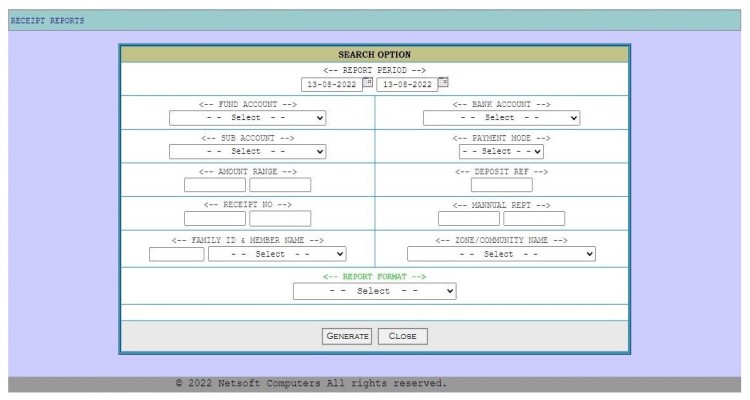Click the first Manual Rept input field

468,219
